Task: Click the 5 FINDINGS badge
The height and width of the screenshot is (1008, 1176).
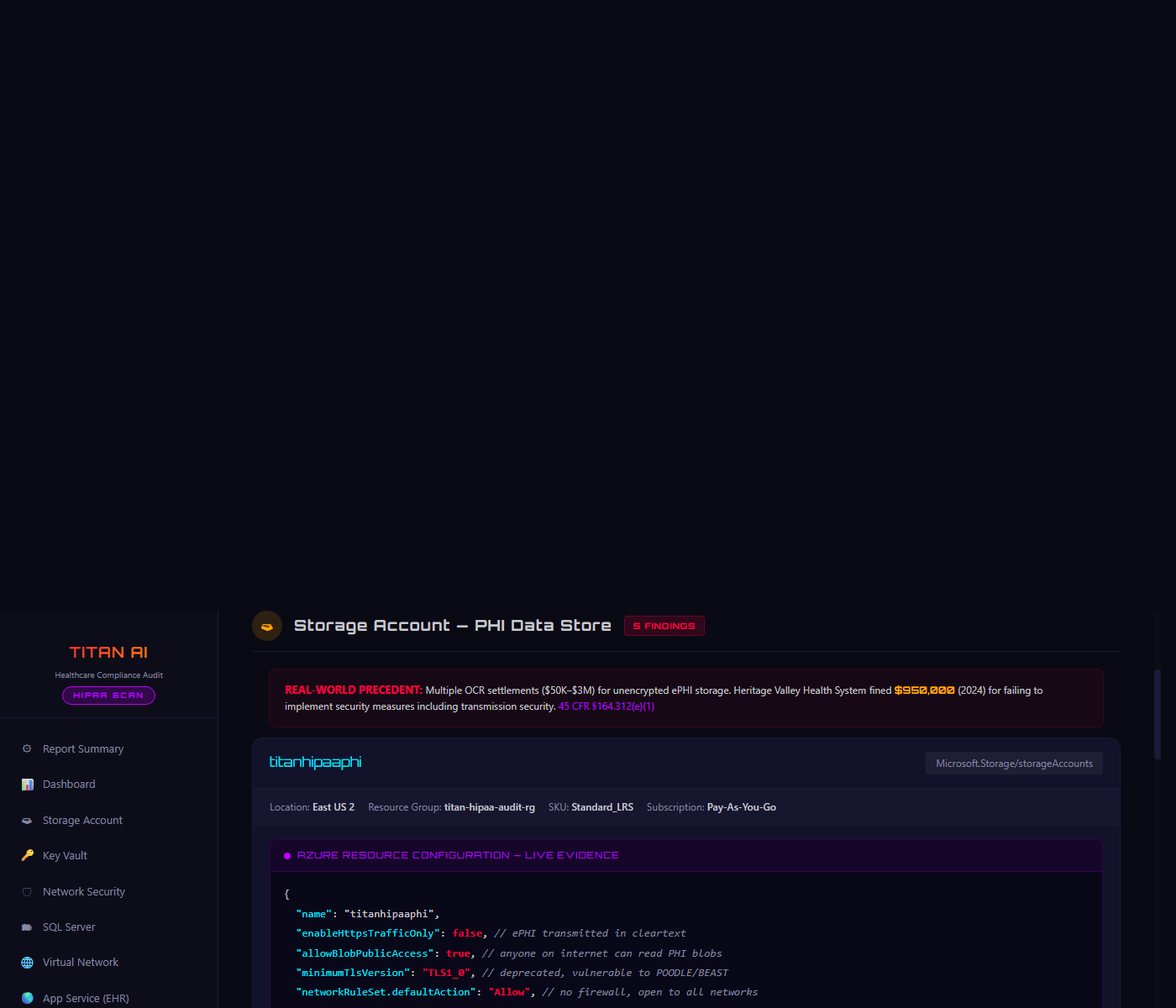Action: tap(664, 626)
